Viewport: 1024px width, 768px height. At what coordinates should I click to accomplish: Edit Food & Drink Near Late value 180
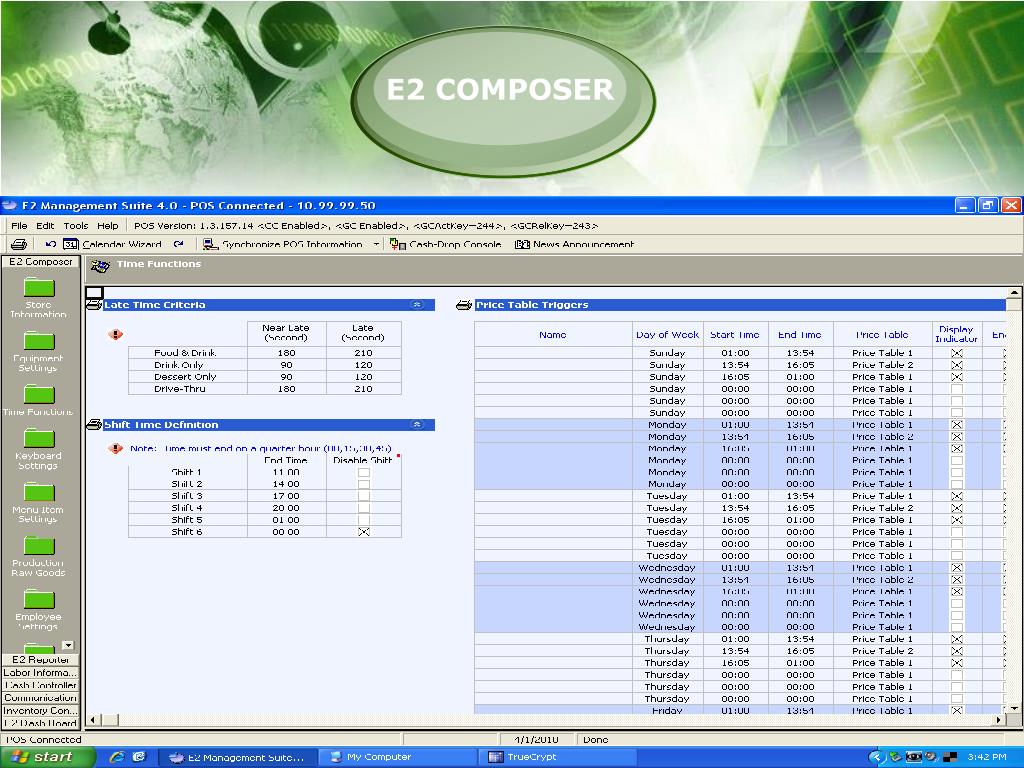coord(287,353)
